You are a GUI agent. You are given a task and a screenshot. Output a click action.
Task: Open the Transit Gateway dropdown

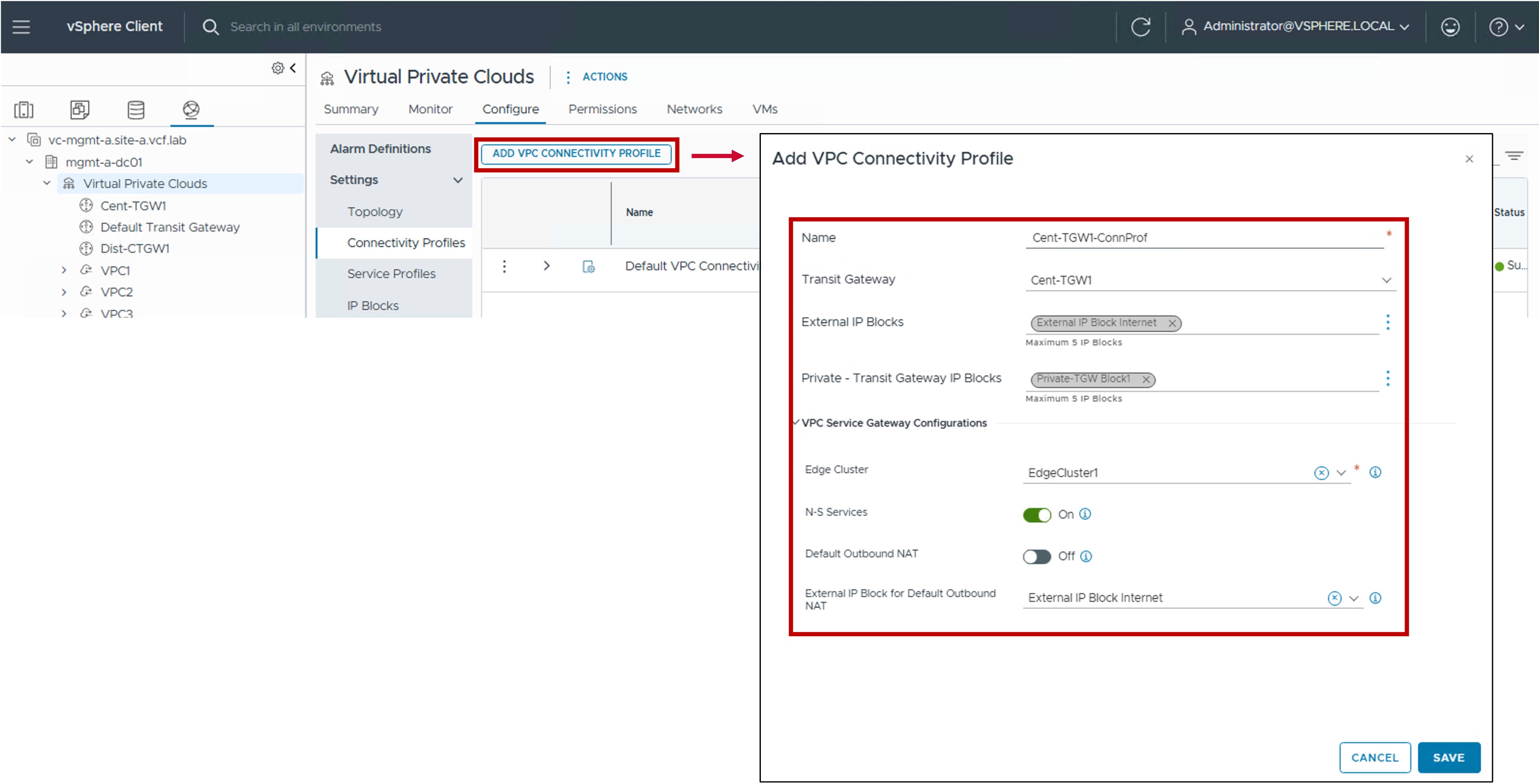pyautogui.click(x=1210, y=280)
